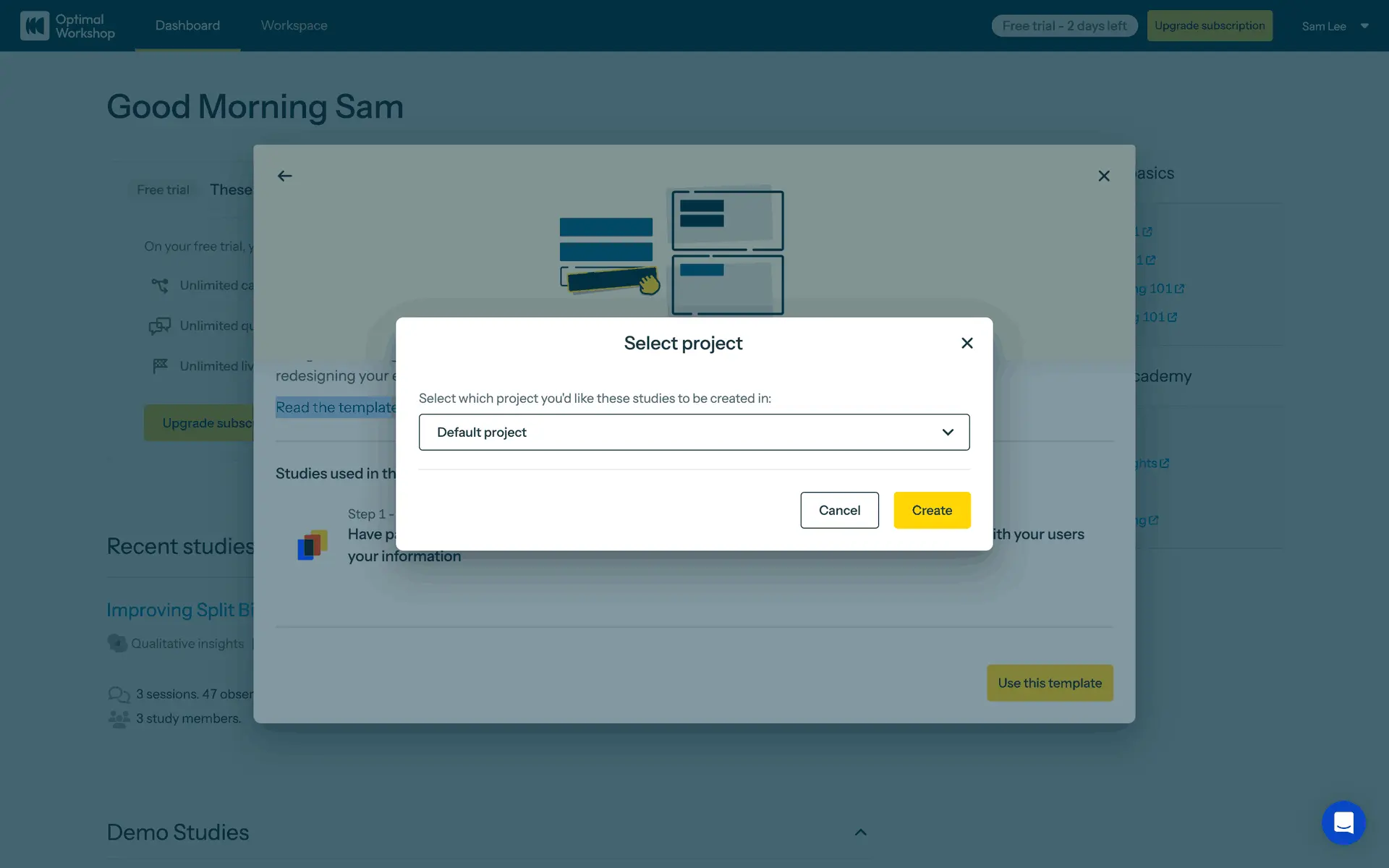Close the Select project dialog
1389x868 pixels.
coord(967,343)
